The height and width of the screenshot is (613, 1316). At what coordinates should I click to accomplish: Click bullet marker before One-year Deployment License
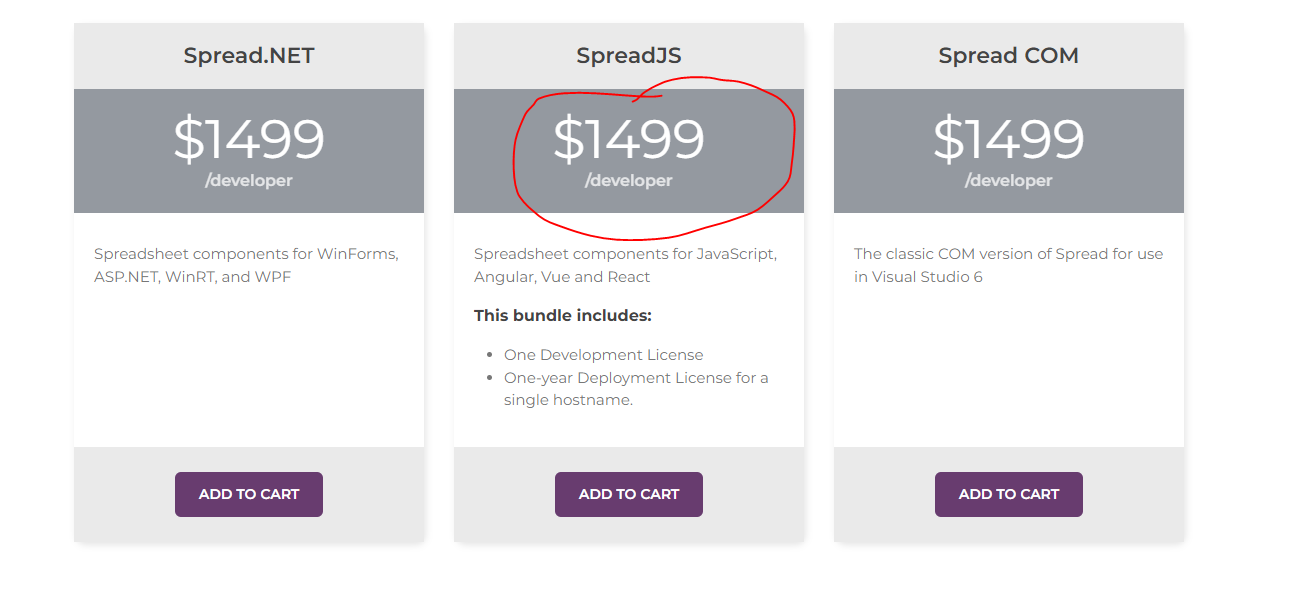(489, 378)
